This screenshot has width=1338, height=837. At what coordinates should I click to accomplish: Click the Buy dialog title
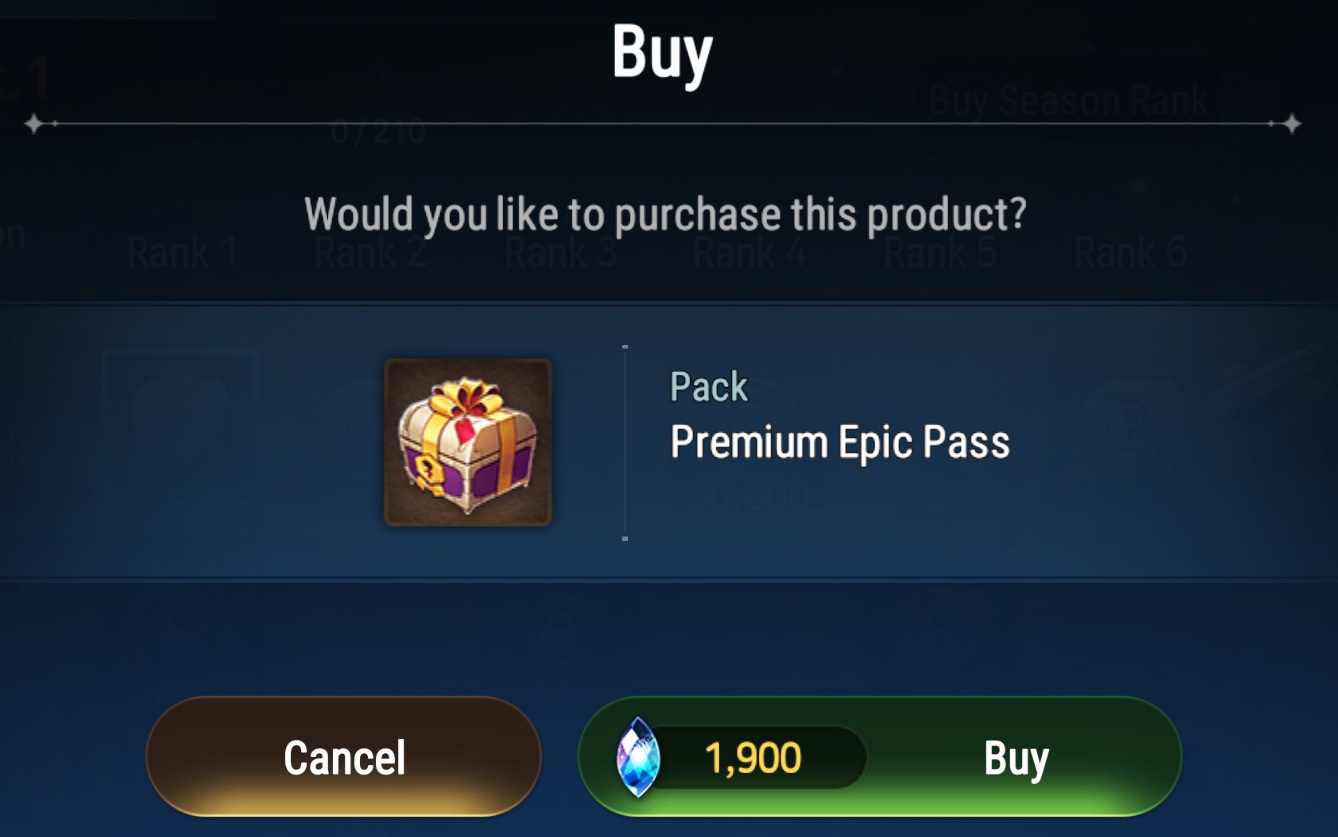[x=662, y=53]
